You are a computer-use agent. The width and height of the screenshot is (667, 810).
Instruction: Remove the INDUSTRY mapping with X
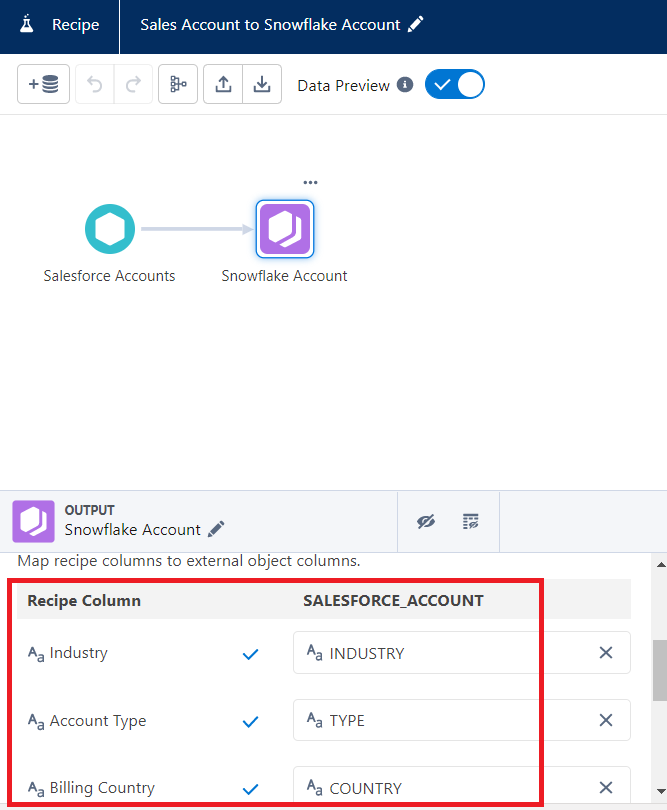pos(606,652)
